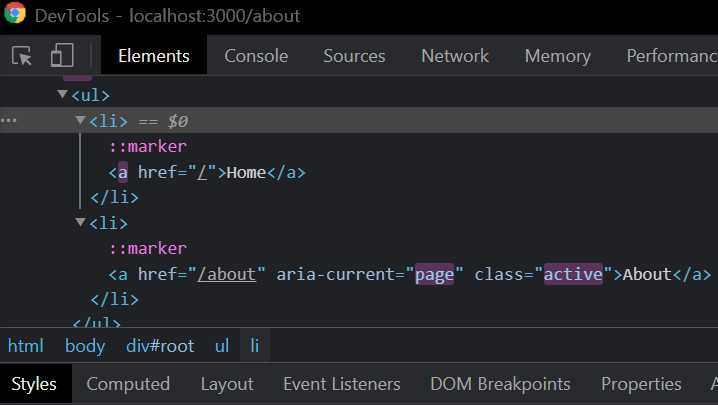Select ul in the breadcrumb bar
This screenshot has width=718, height=405.
[x=222, y=346]
